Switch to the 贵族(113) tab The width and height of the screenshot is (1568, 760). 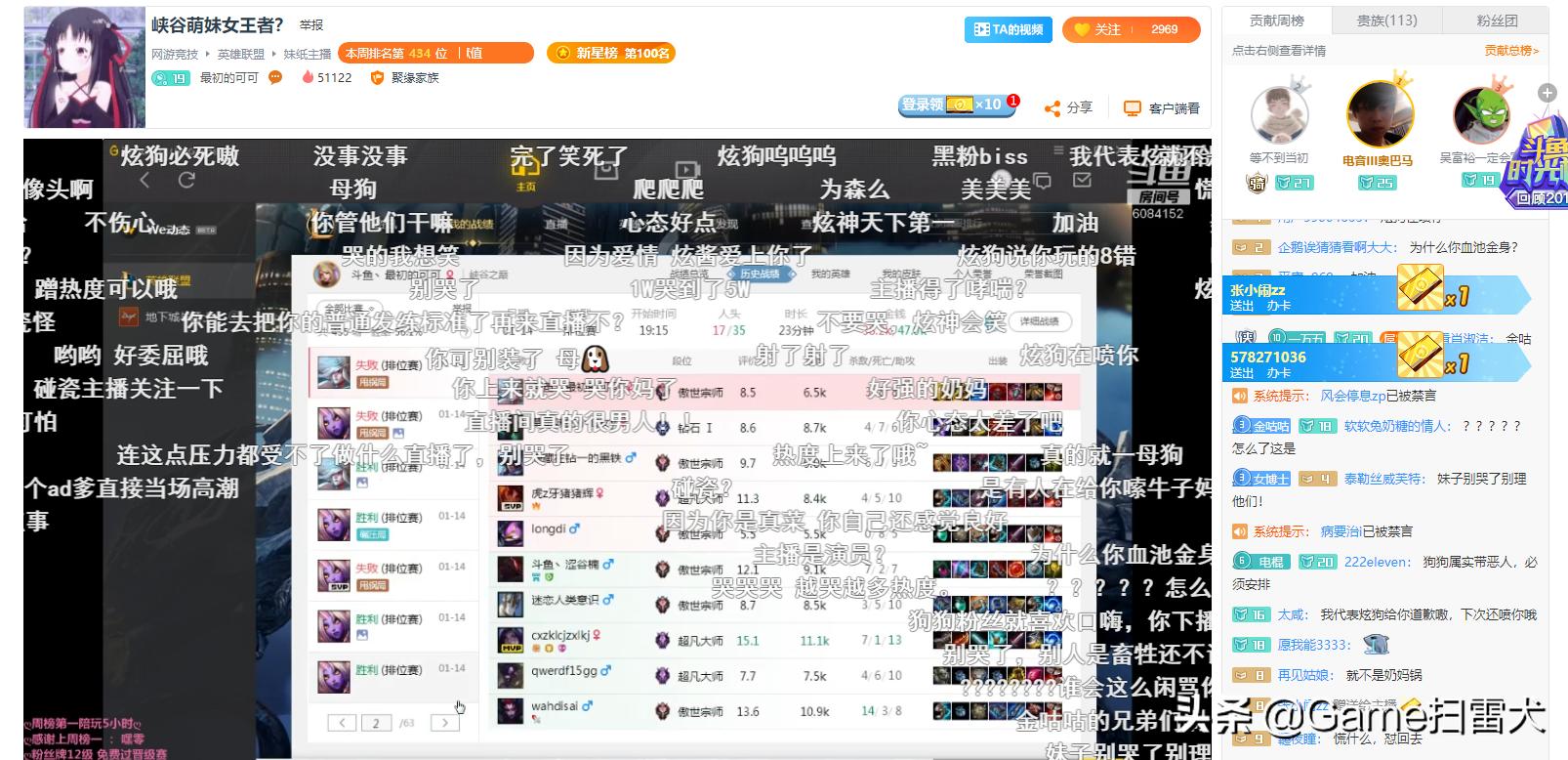coord(1386,21)
